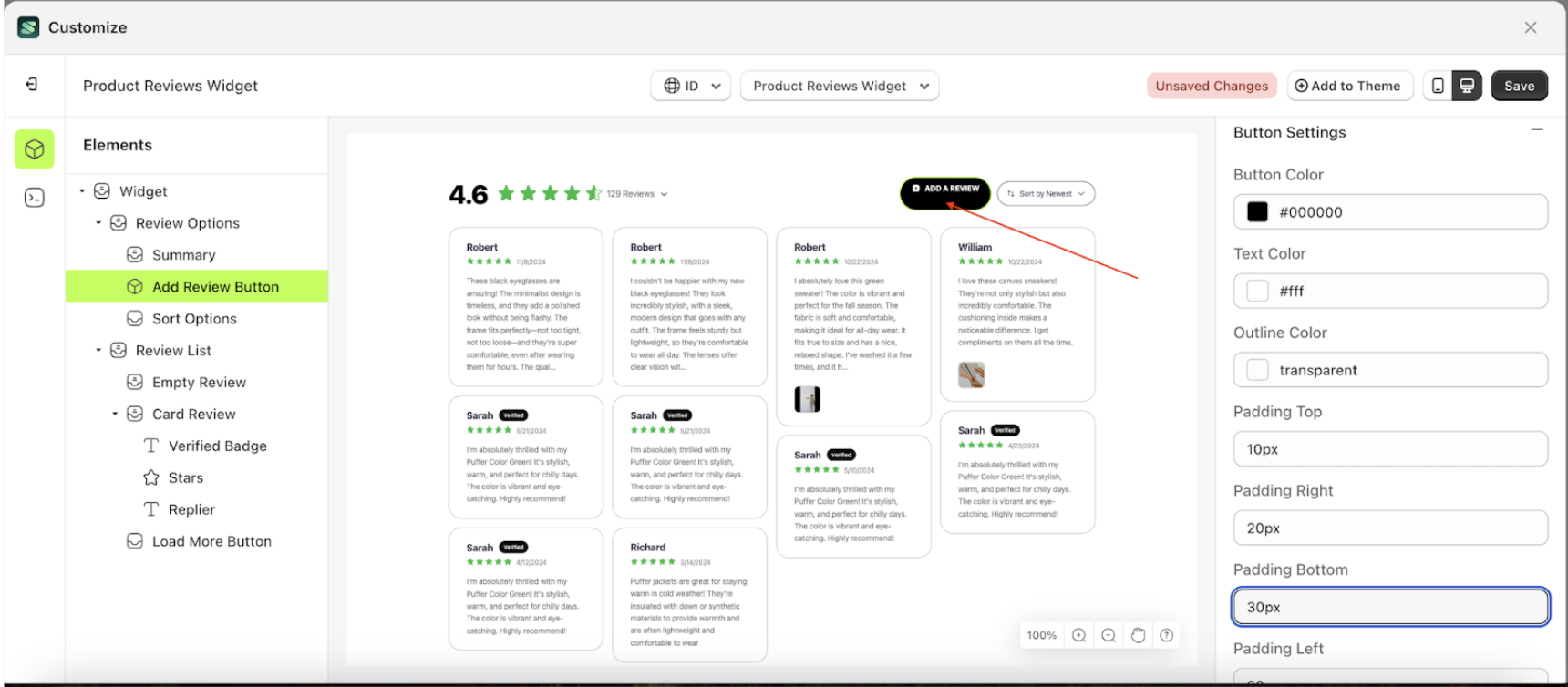Collapse the Card Review node arrow
Image resolution: width=1568 pixels, height=687 pixels.
115,415
